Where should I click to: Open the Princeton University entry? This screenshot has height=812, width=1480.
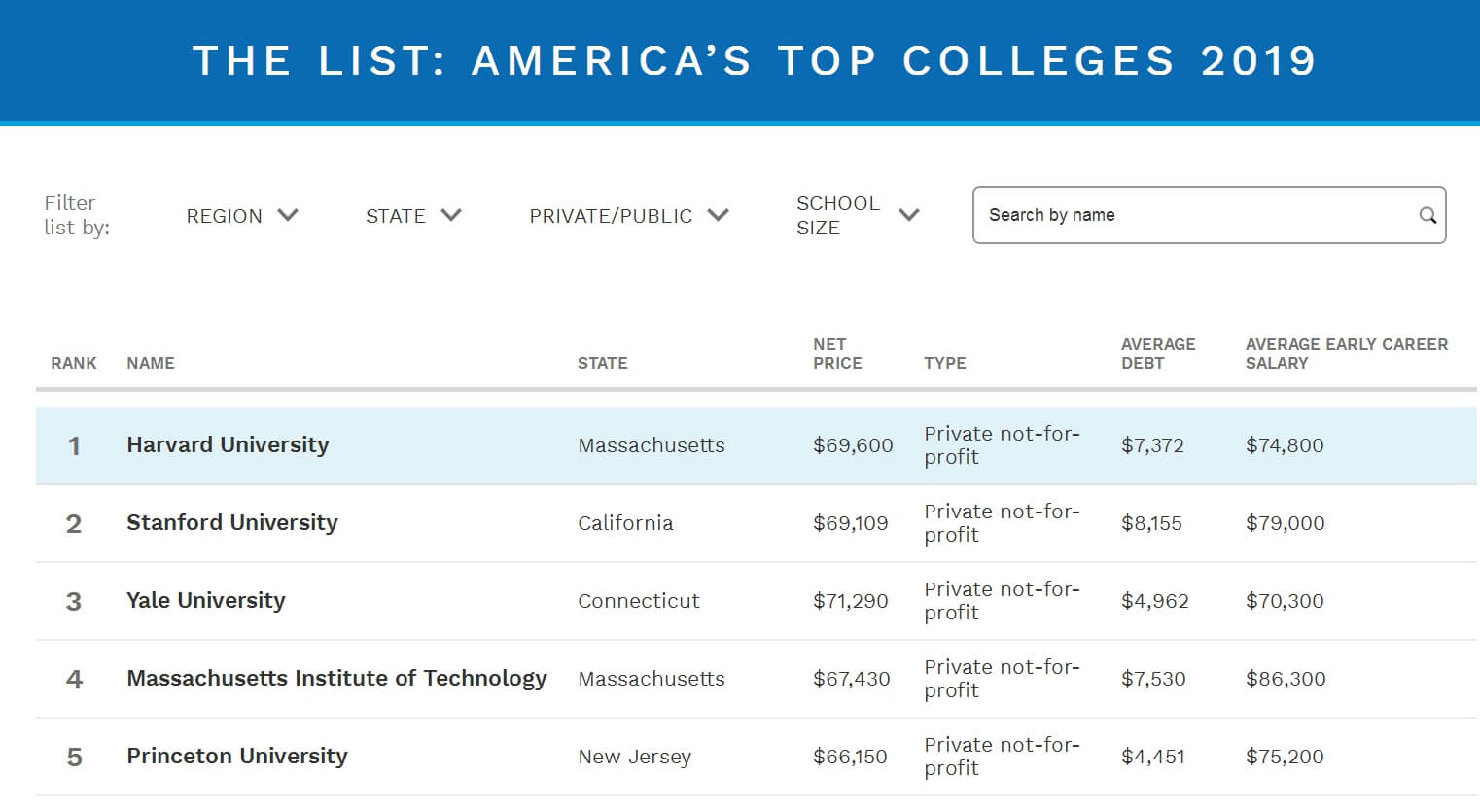coord(236,756)
